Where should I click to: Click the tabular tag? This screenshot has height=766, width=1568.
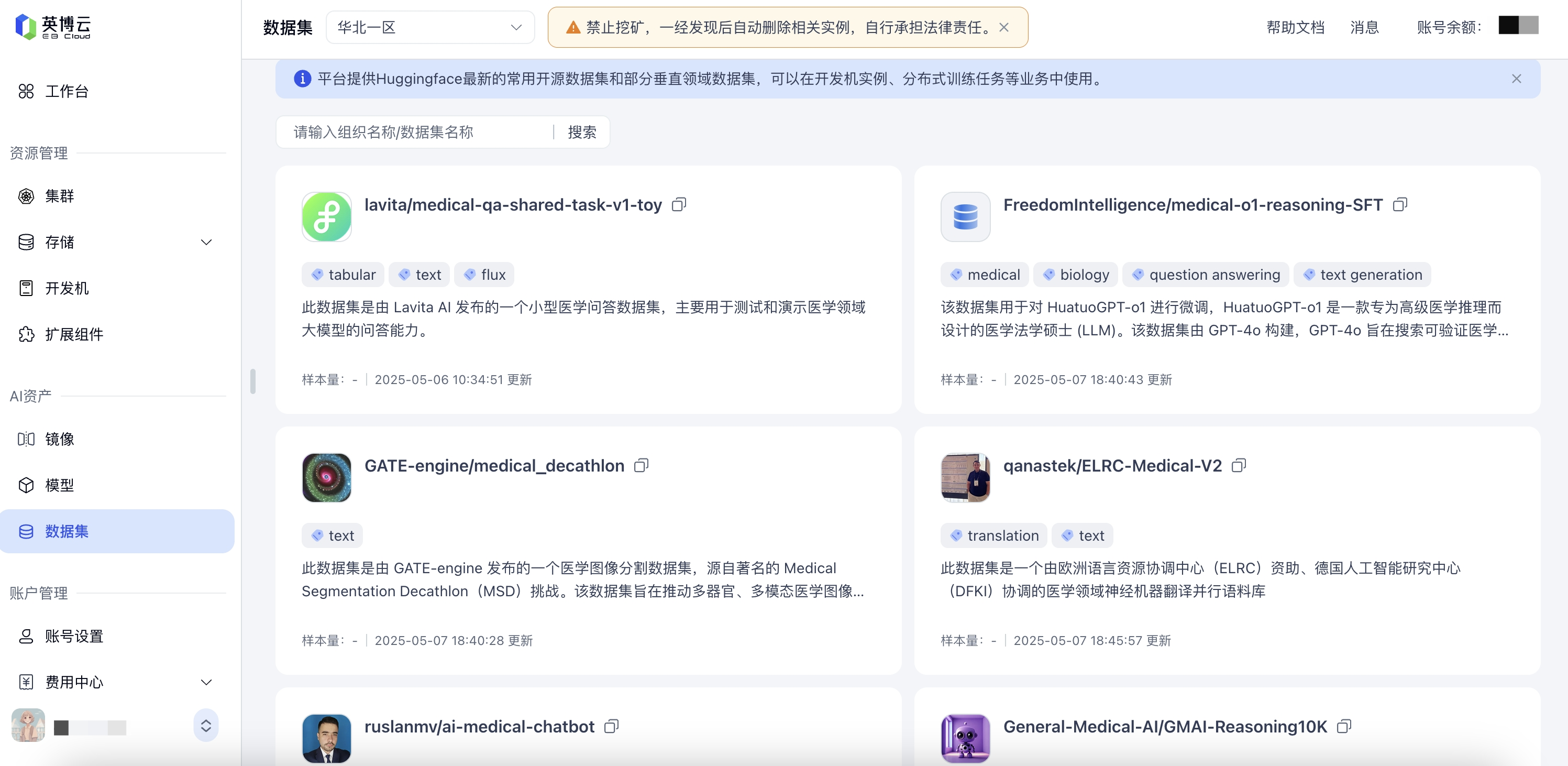pos(344,275)
